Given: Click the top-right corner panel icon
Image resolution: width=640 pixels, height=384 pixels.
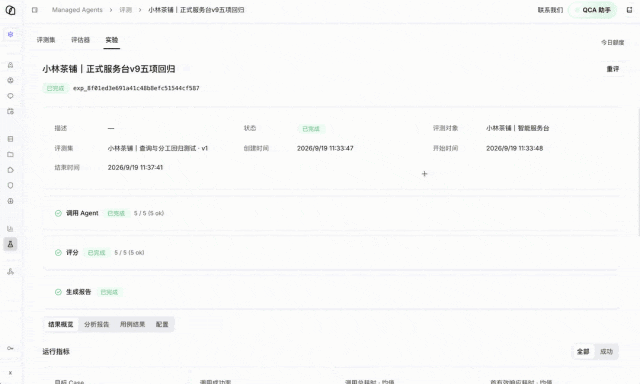Looking at the screenshot, I should [629, 10].
